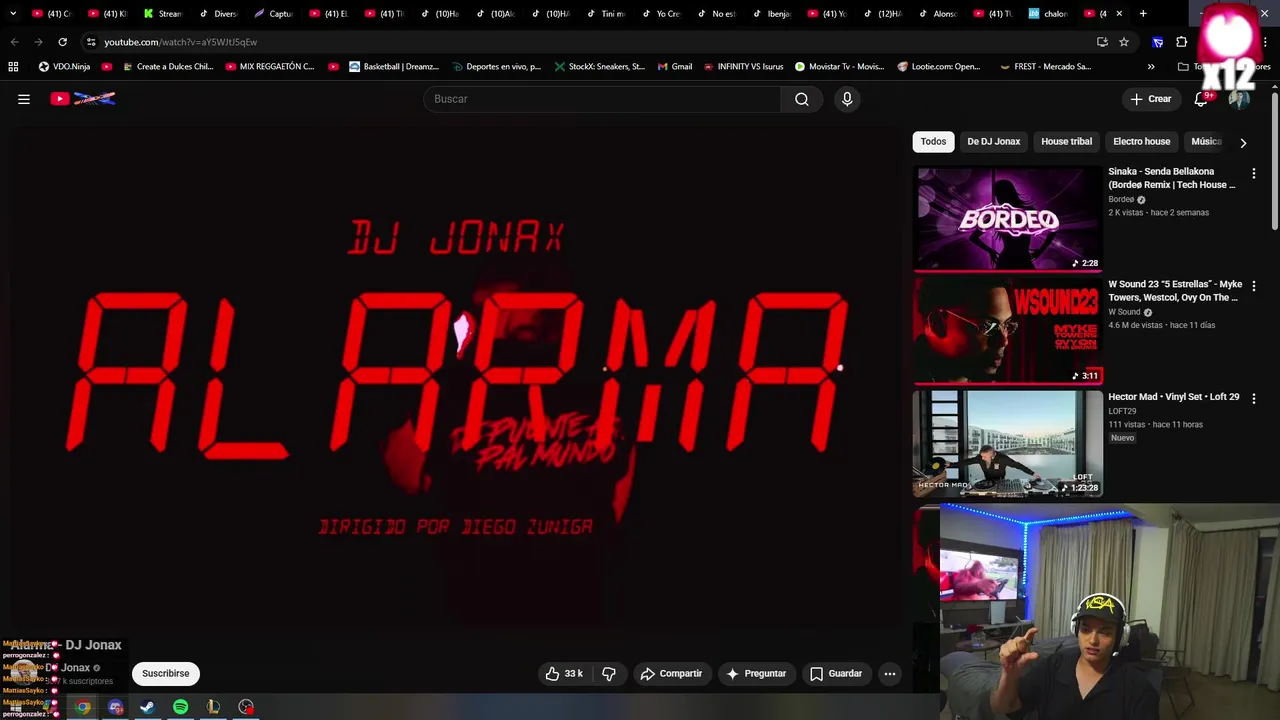Viewport: 1280px width, 720px height.
Task: Open Steam from the taskbar
Action: pyautogui.click(x=147, y=707)
